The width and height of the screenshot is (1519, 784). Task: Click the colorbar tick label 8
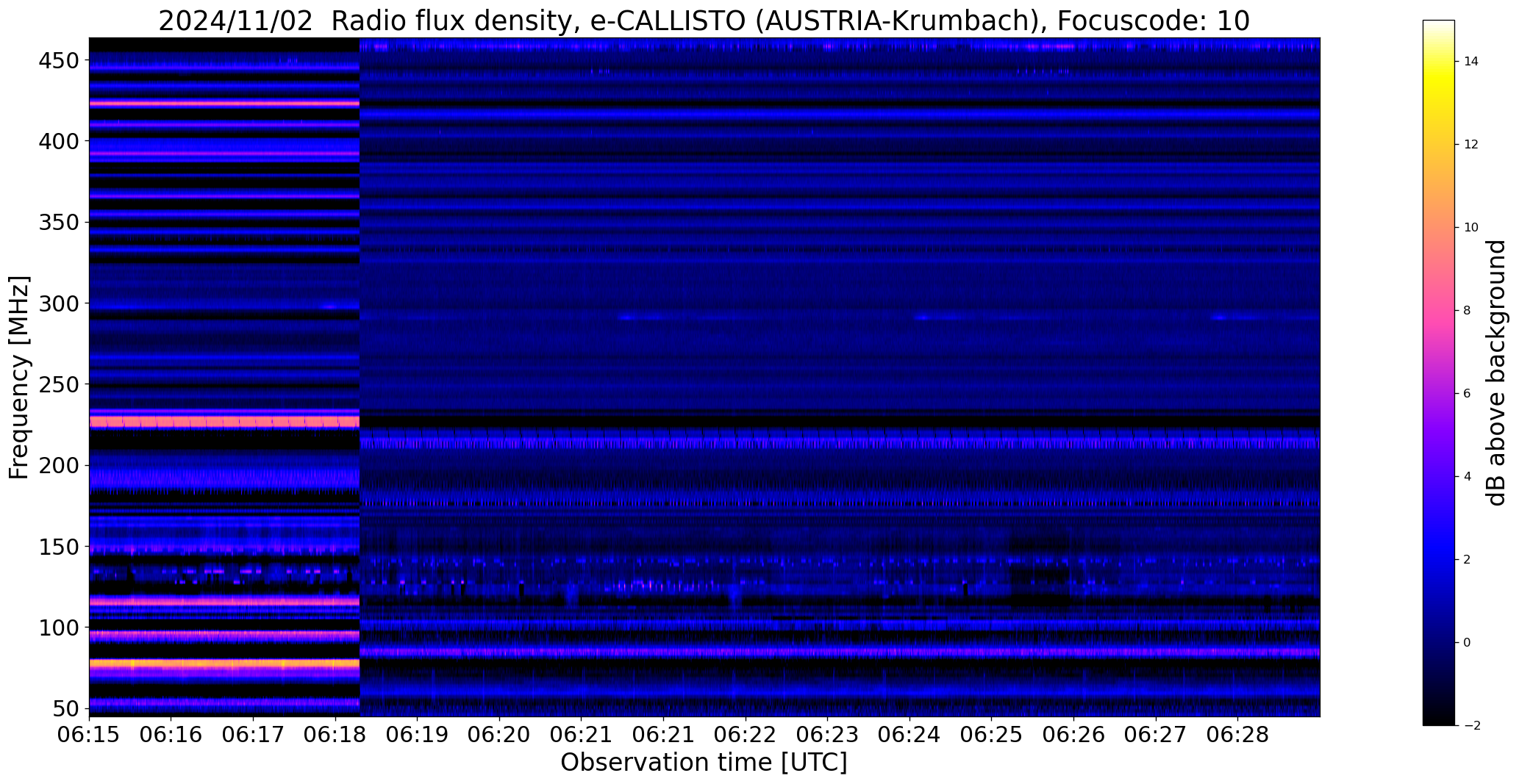coord(1468,311)
